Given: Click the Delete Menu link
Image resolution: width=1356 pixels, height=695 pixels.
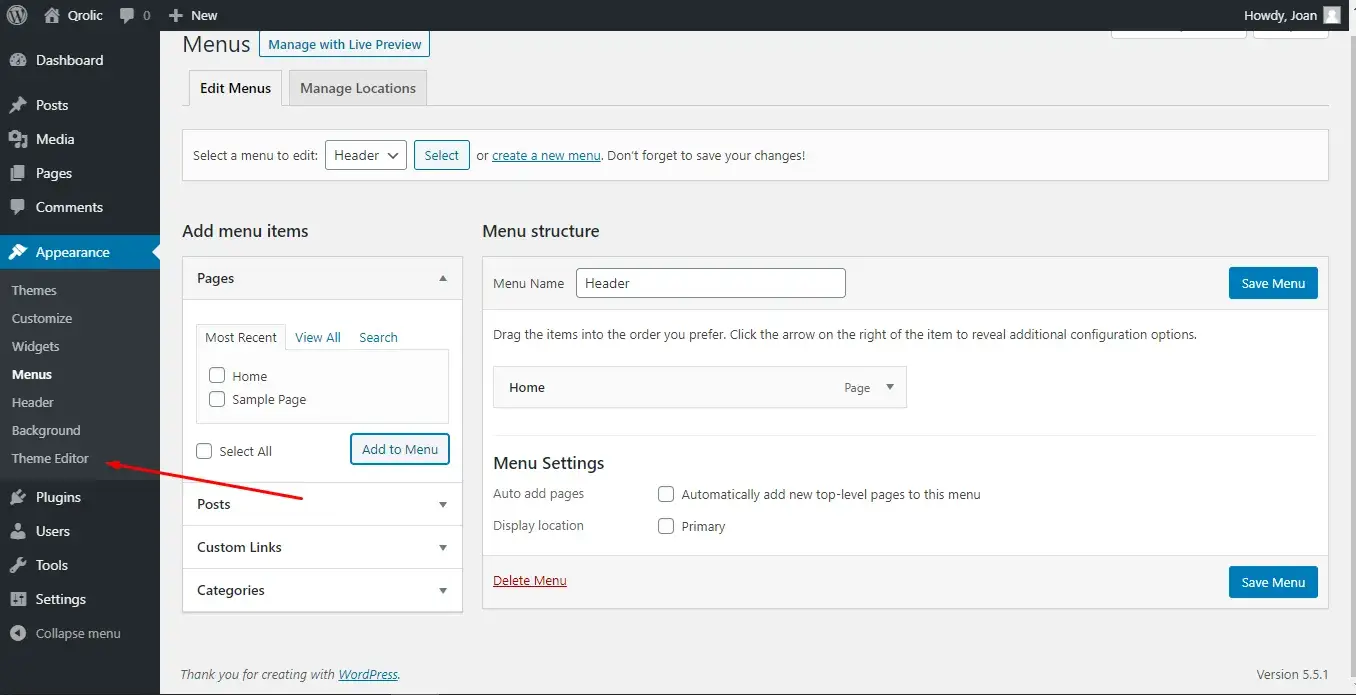Looking at the screenshot, I should click(530, 580).
